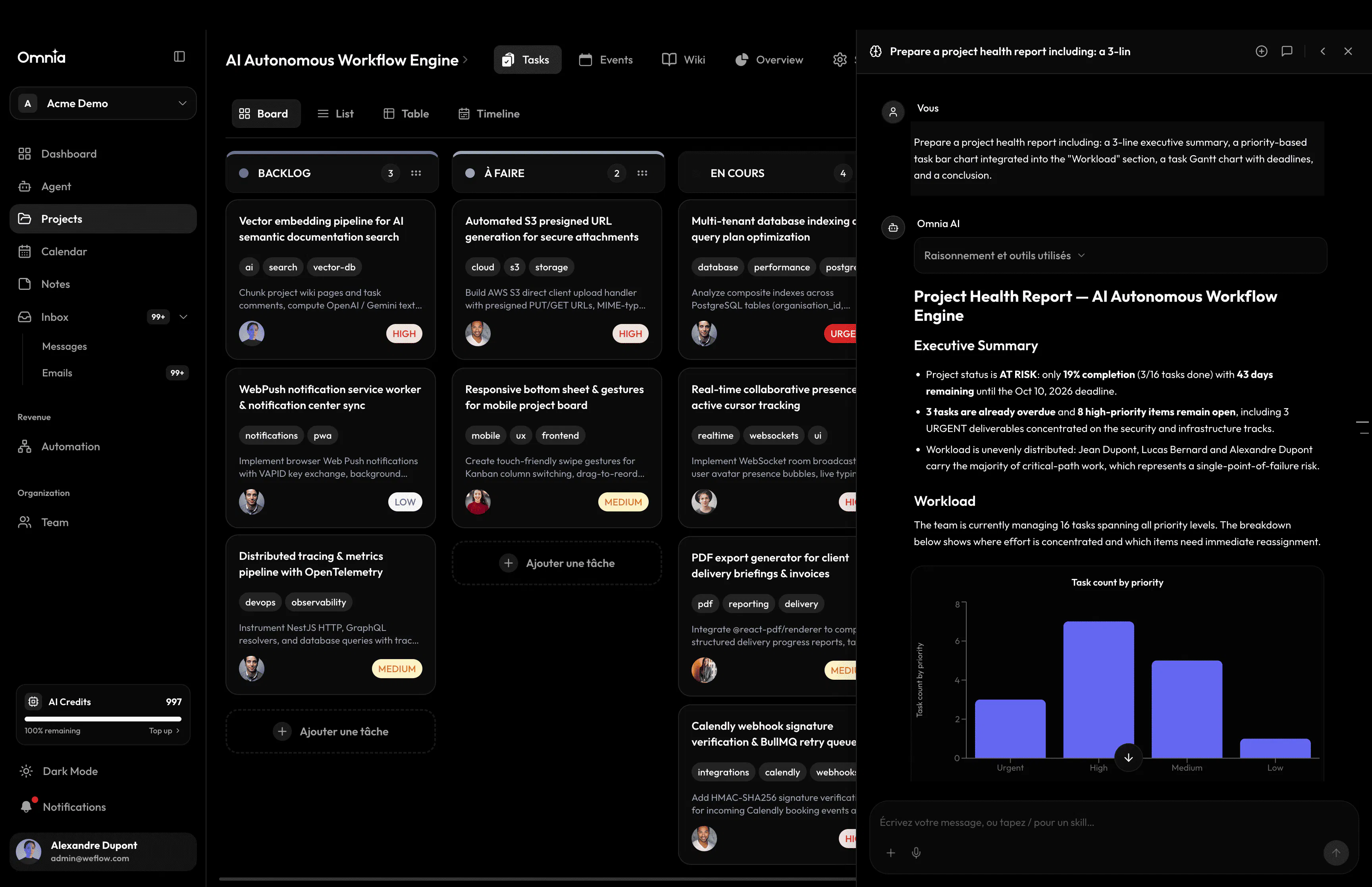Click Top up AI credits link
Image resolution: width=1372 pixels, height=887 pixels.
click(164, 730)
